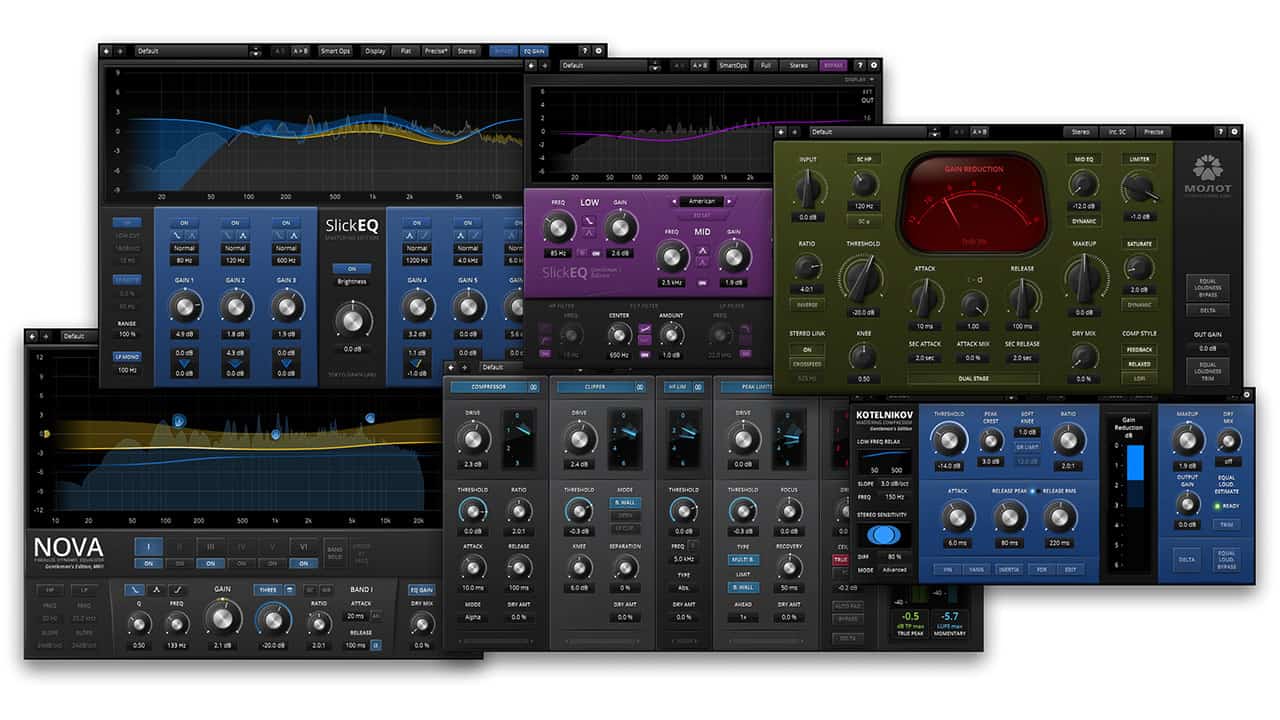
Task: Open the B.WALL mode dropdown in the Clipper module
Action: point(627,503)
